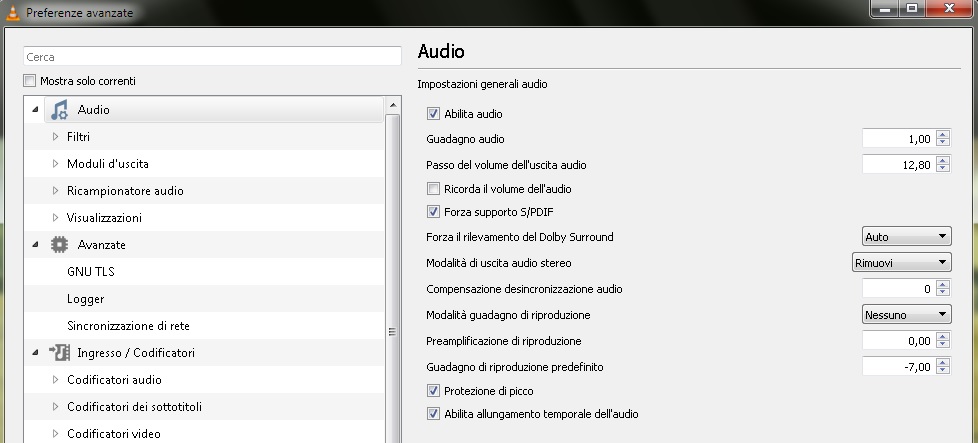Maximize the Preferenze avanzate window

click(x=912, y=8)
